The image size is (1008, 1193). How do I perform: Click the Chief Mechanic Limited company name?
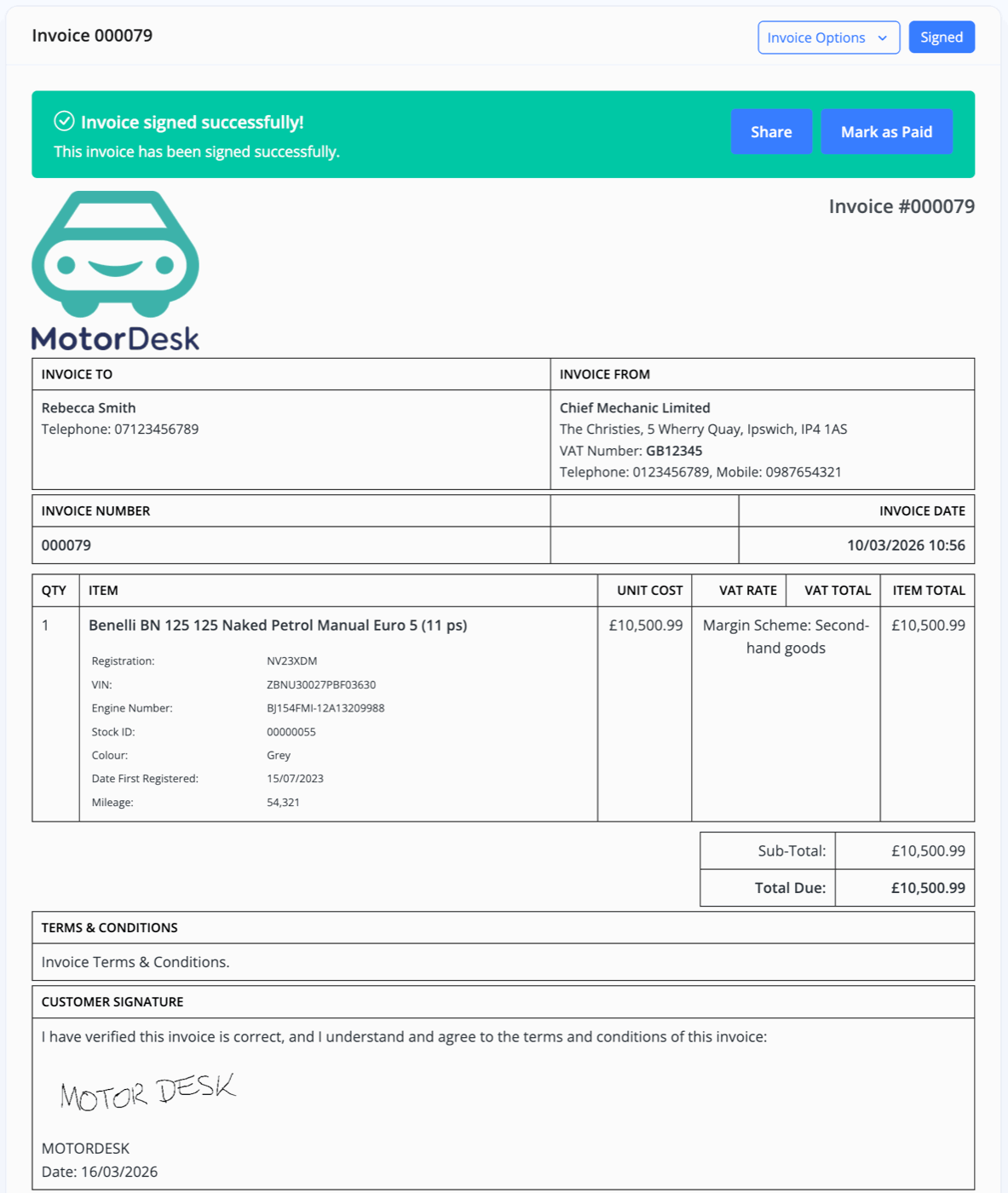[x=635, y=408]
